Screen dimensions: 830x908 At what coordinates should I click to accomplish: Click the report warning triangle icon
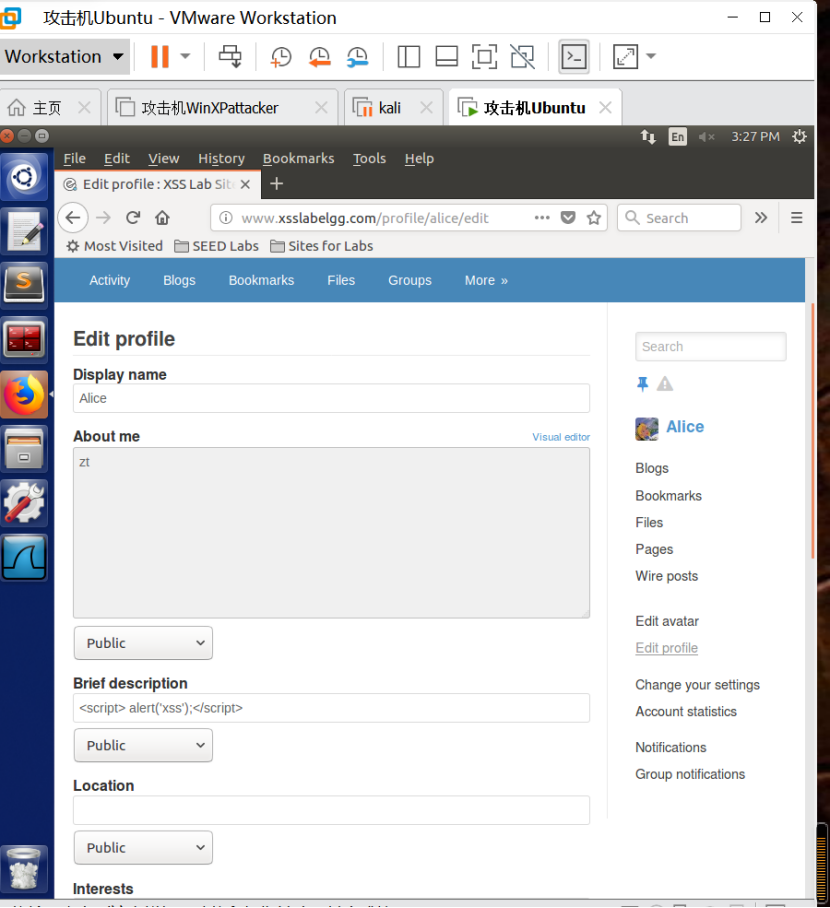pyautogui.click(x=665, y=384)
